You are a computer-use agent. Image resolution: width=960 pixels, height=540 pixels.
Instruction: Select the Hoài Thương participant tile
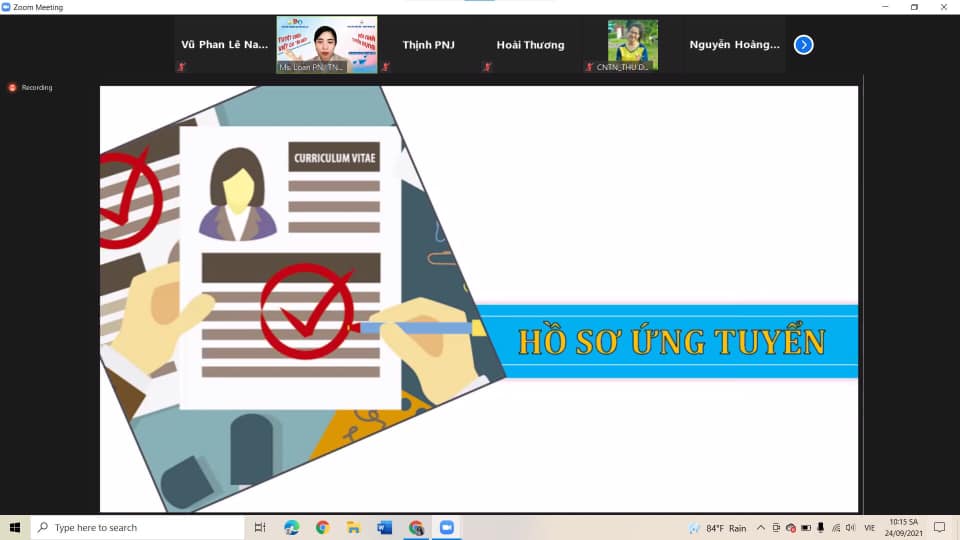(530, 45)
